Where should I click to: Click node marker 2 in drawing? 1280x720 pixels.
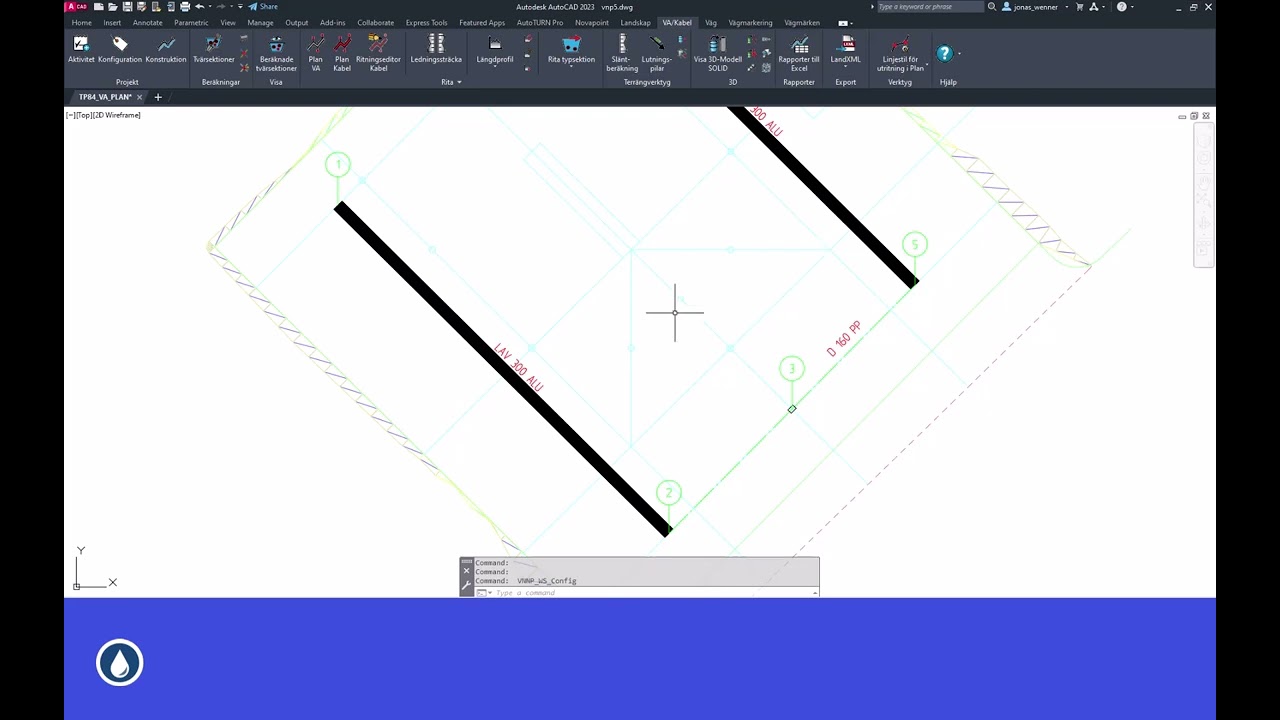pyautogui.click(x=669, y=493)
